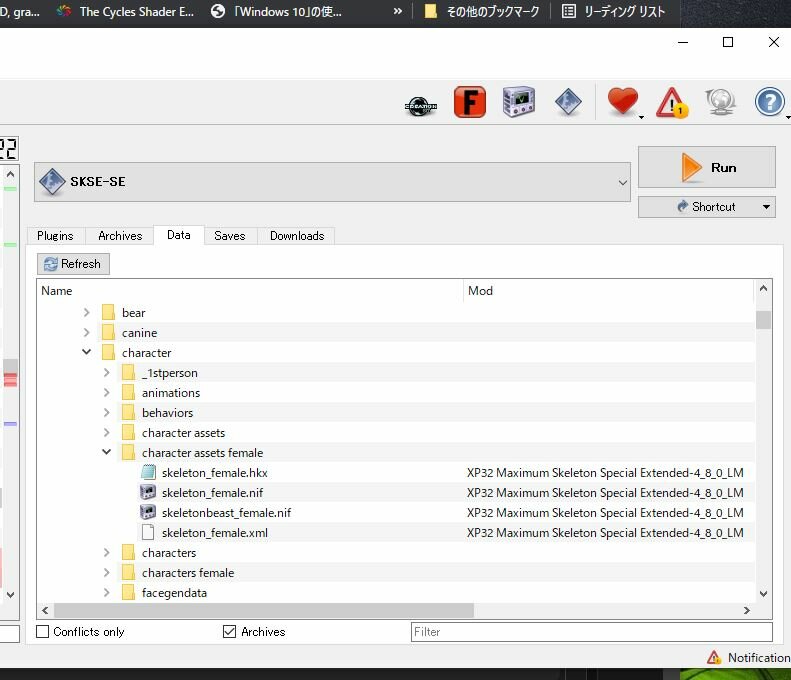Image resolution: width=791 pixels, height=680 pixels.
Task: Open the リーディング リスト reading list
Action: click(x=613, y=12)
